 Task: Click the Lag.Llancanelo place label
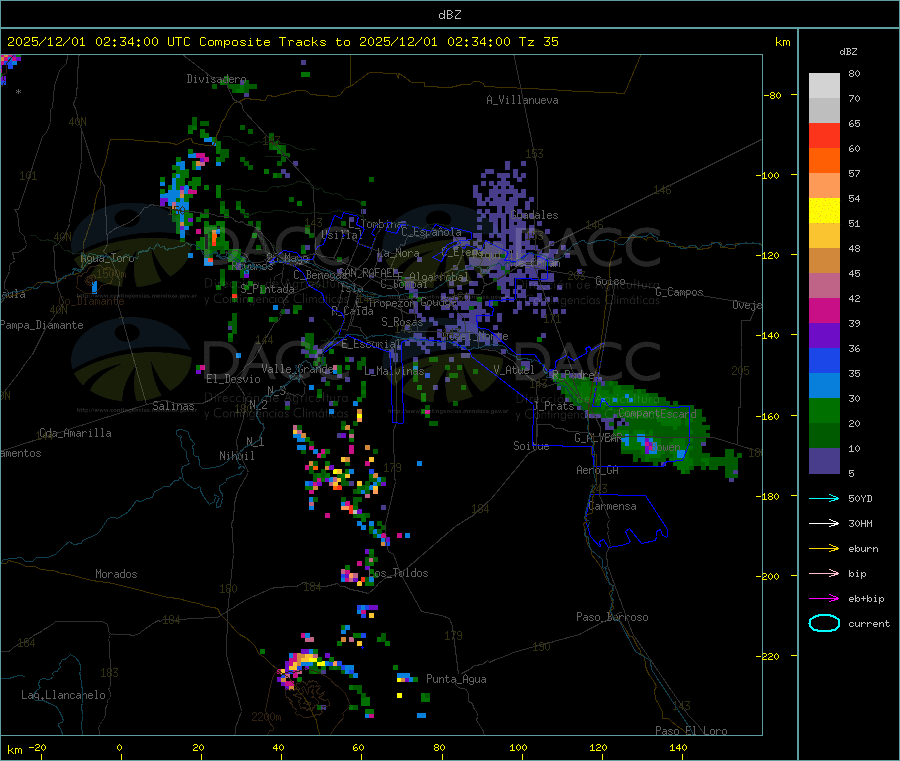point(63,695)
